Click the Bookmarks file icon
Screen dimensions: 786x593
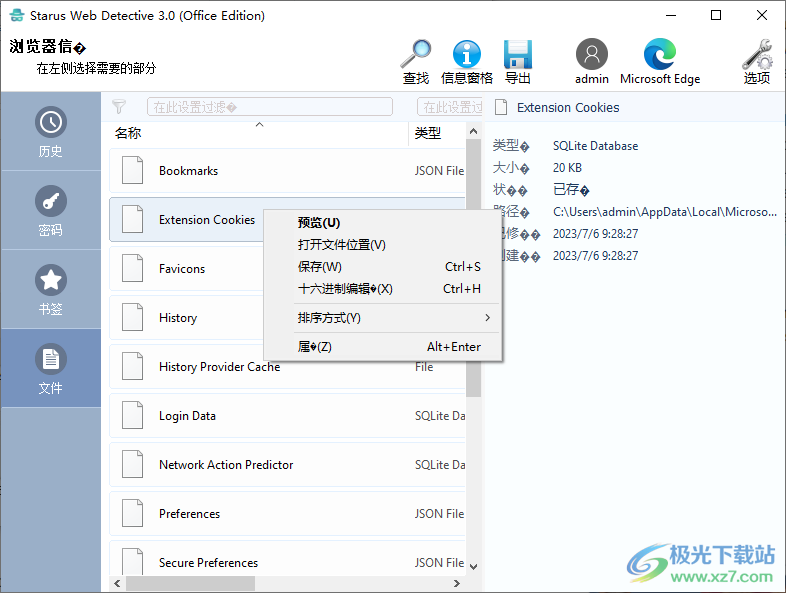(132, 170)
